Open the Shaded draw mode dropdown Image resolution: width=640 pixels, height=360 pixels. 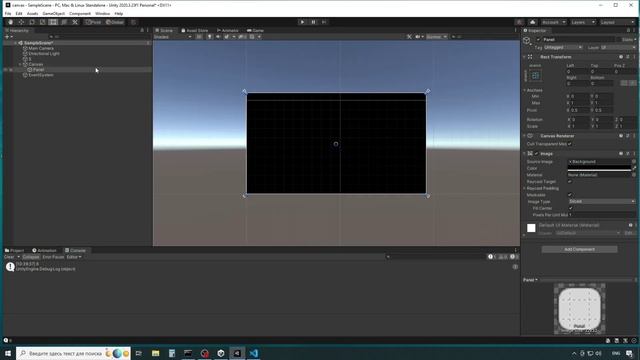[x=173, y=37]
